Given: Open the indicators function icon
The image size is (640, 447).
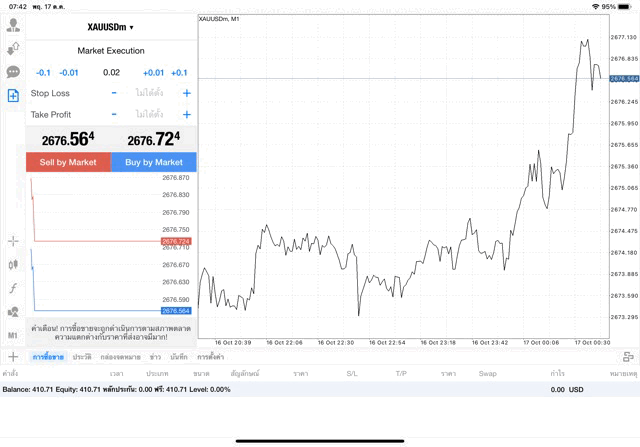Looking at the screenshot, I should [13, 288].
